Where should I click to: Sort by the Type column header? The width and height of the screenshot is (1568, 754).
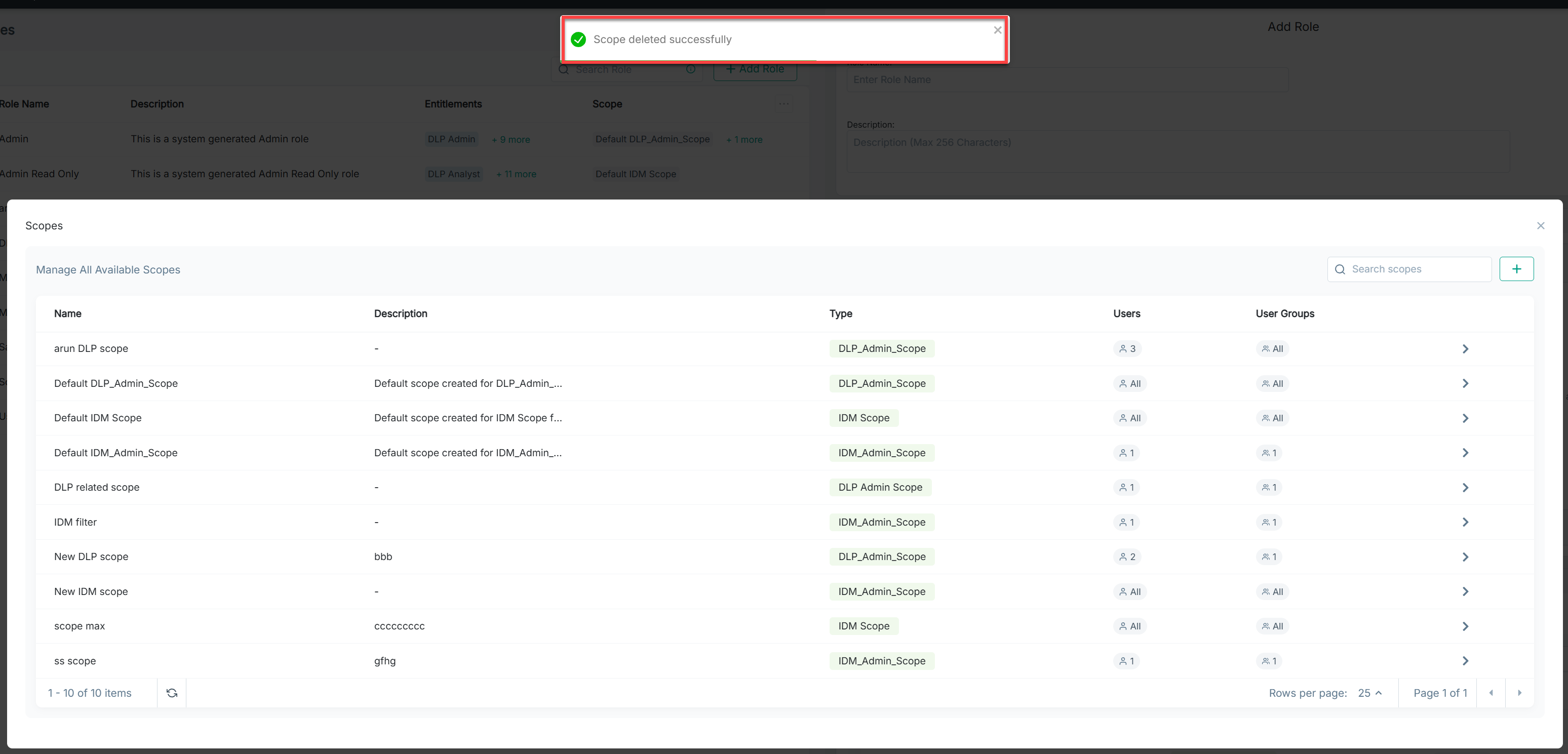coord(840,313)
